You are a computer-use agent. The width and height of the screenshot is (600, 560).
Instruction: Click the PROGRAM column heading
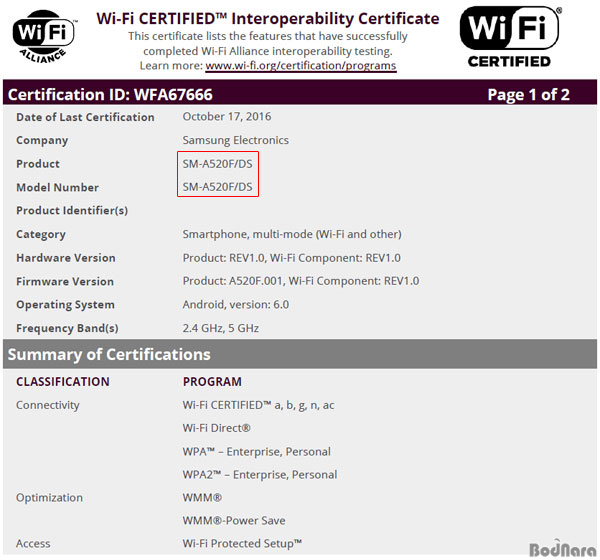coord(212,382)
